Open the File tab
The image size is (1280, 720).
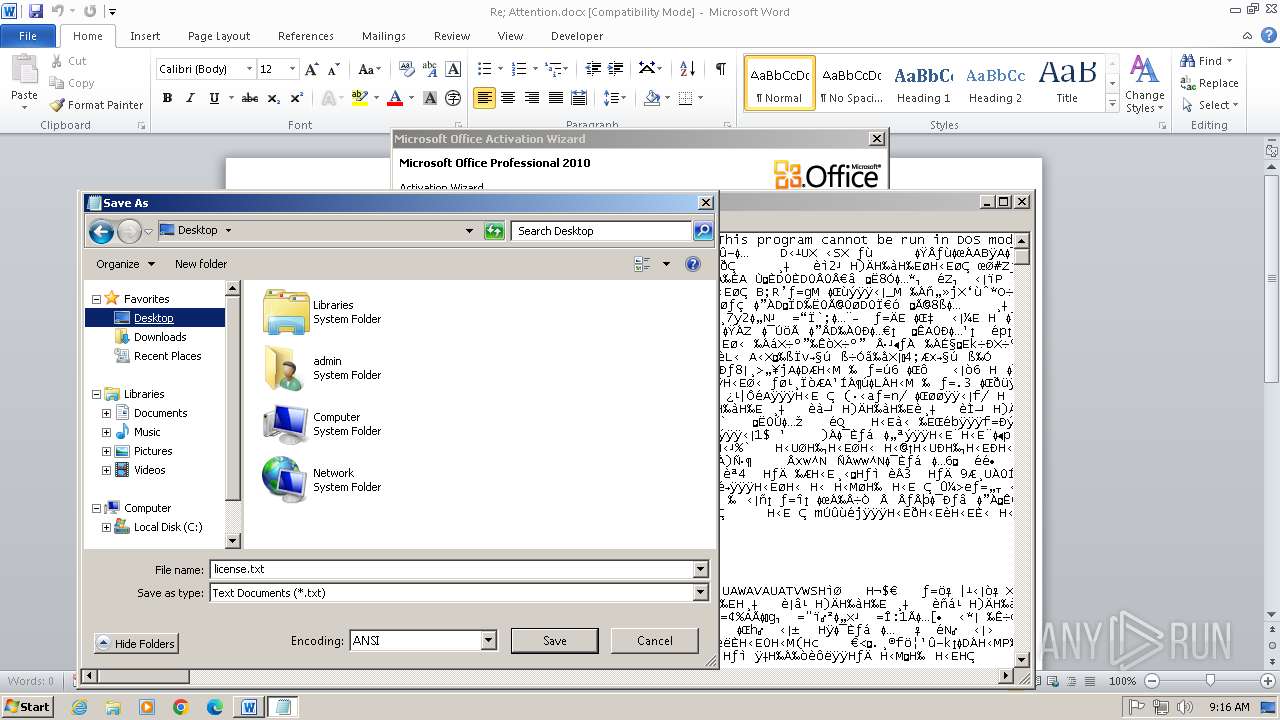(28, 36)
